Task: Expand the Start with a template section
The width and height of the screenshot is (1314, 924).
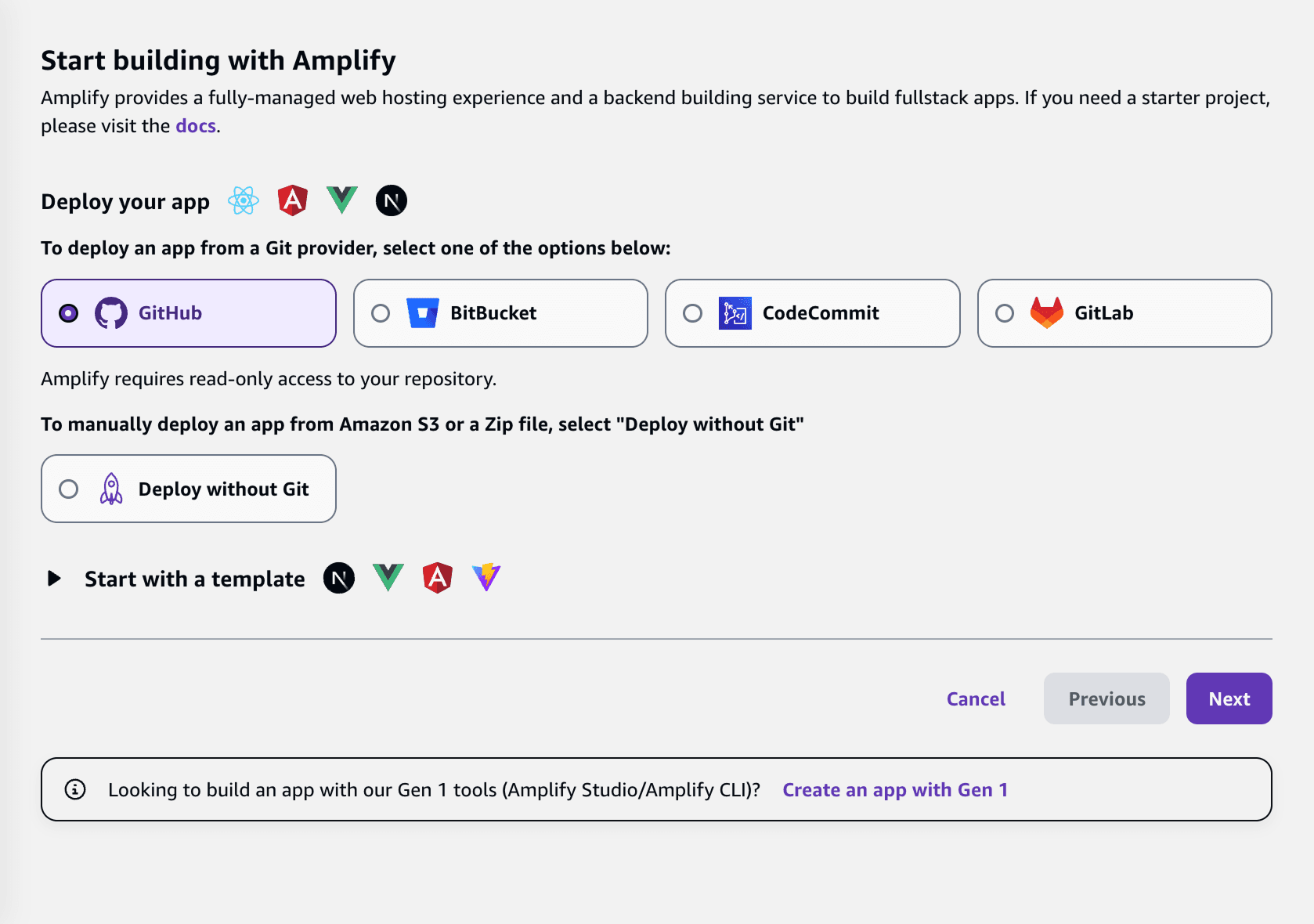Action: click(x=54, y=579)
